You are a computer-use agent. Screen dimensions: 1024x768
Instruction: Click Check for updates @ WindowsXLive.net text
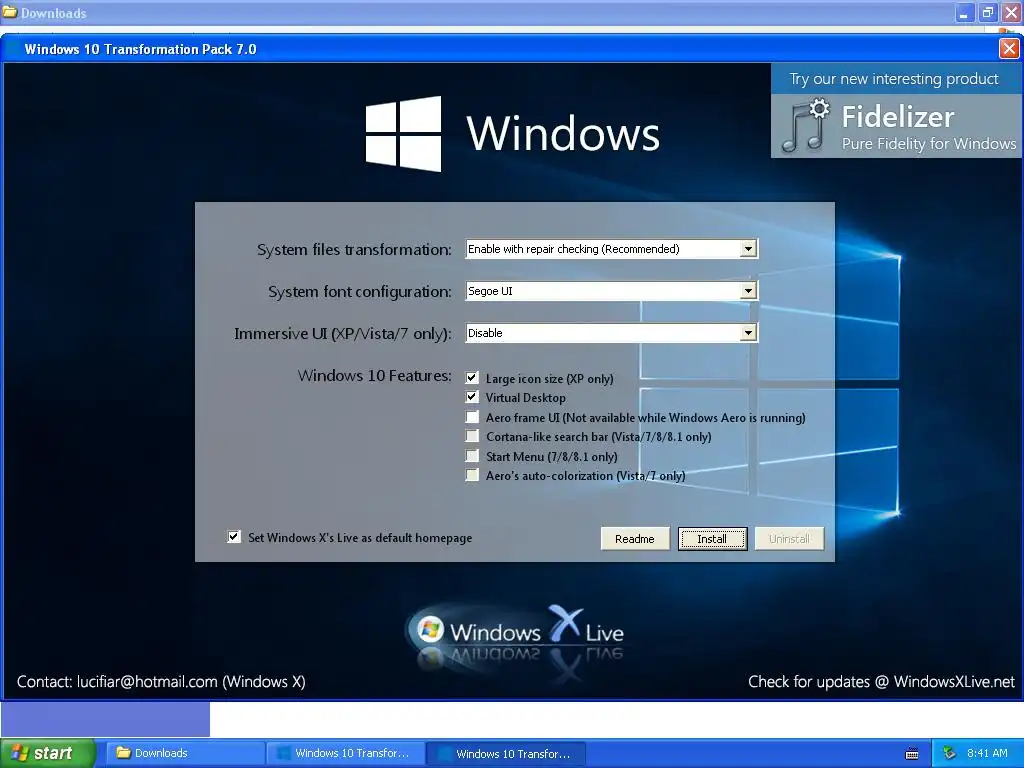coord(882,682)
